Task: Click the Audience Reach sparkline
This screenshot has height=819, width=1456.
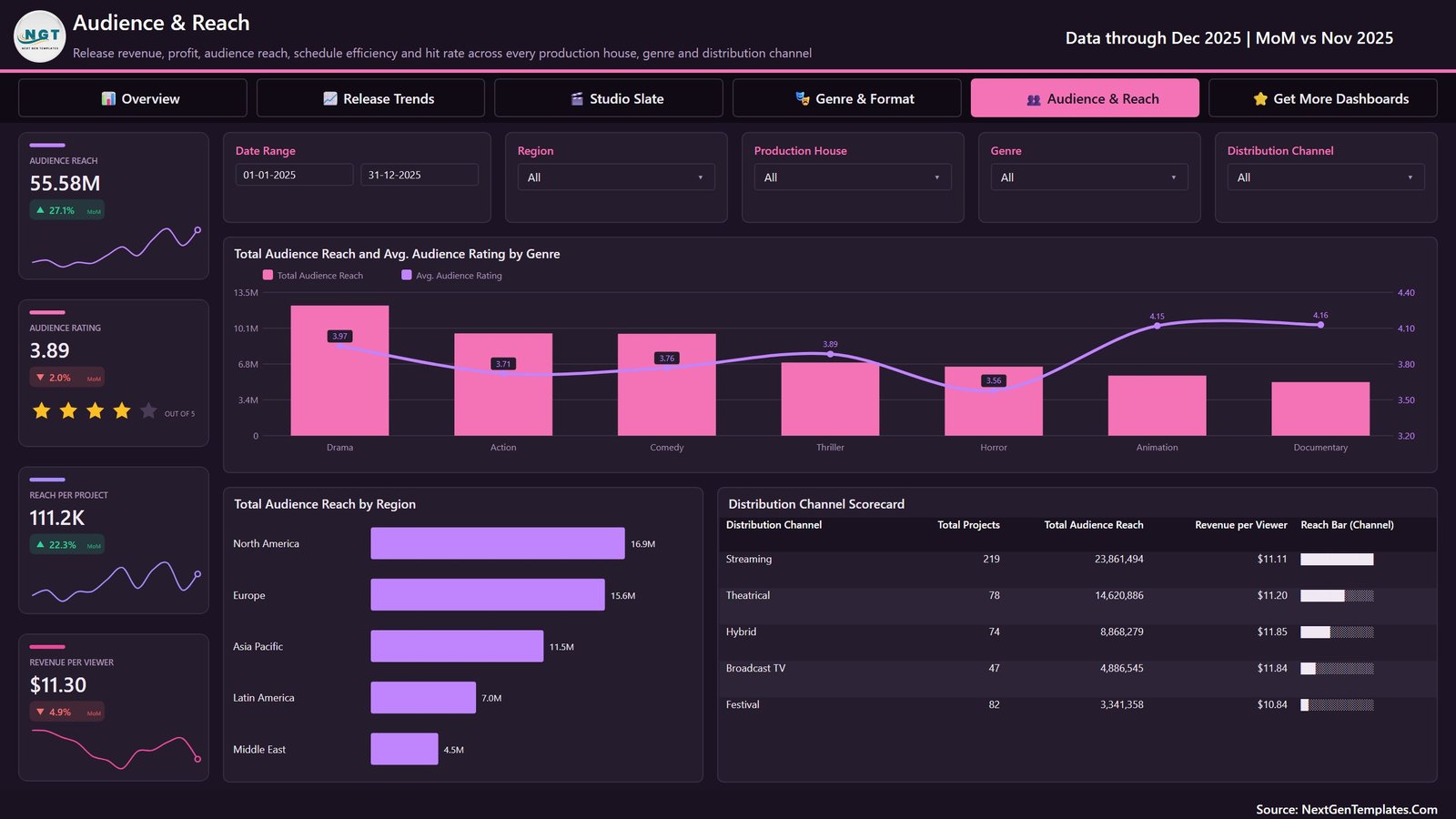Action: pos(115,246)
